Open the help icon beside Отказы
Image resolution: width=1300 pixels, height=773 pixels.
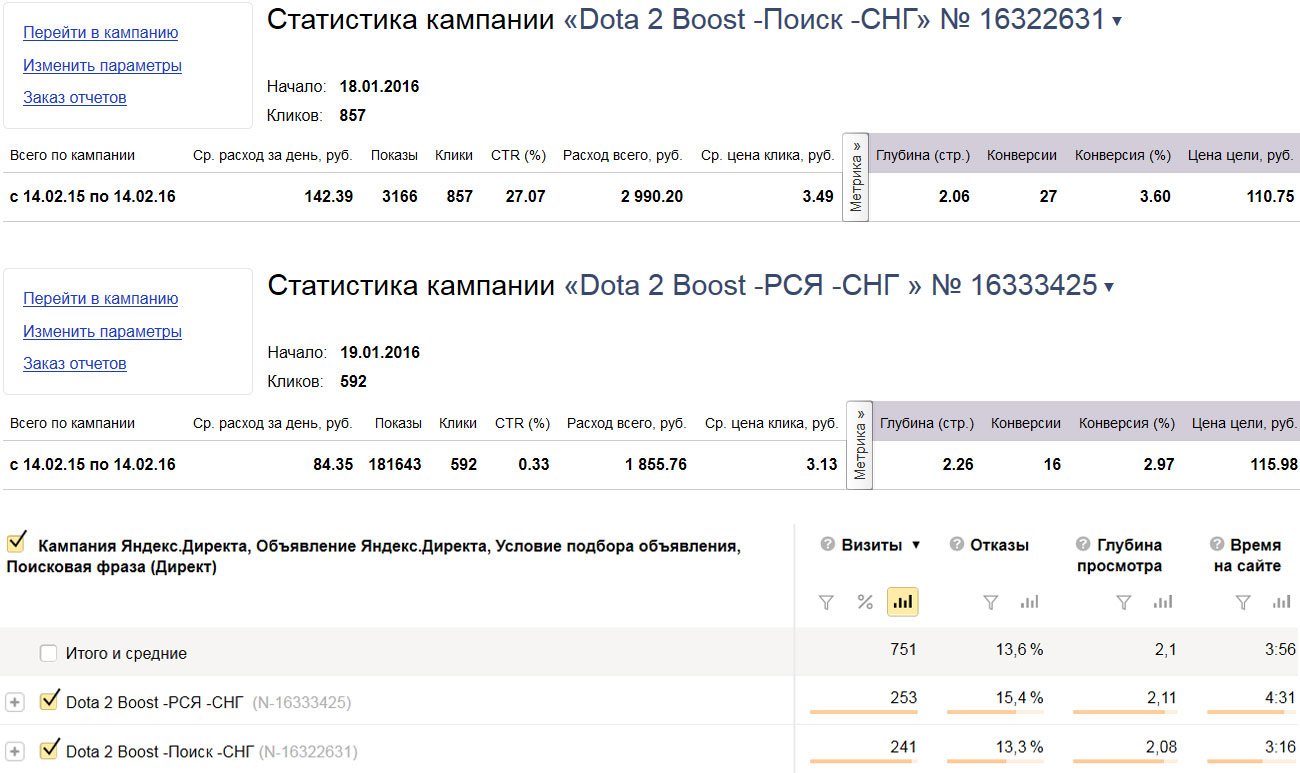pyautogui.click(x=956, y=545)
